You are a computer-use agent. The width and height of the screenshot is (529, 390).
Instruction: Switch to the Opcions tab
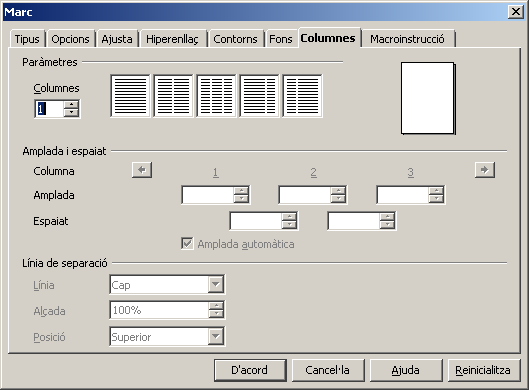click(71, 39)
